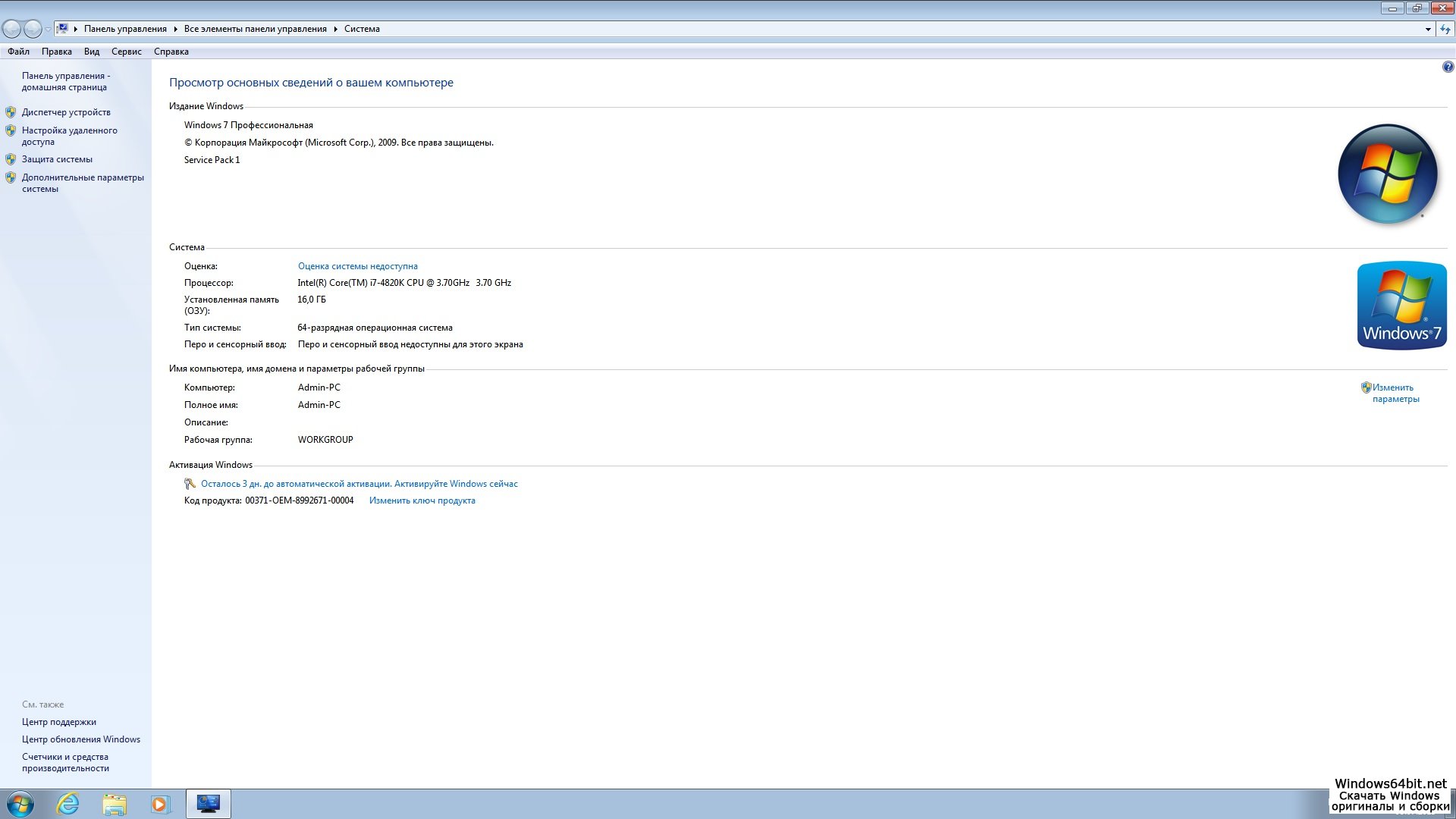The image size is (1456, 819).
Task: Click the Forward navigation arrow button
Action: (x=33, y=29)
